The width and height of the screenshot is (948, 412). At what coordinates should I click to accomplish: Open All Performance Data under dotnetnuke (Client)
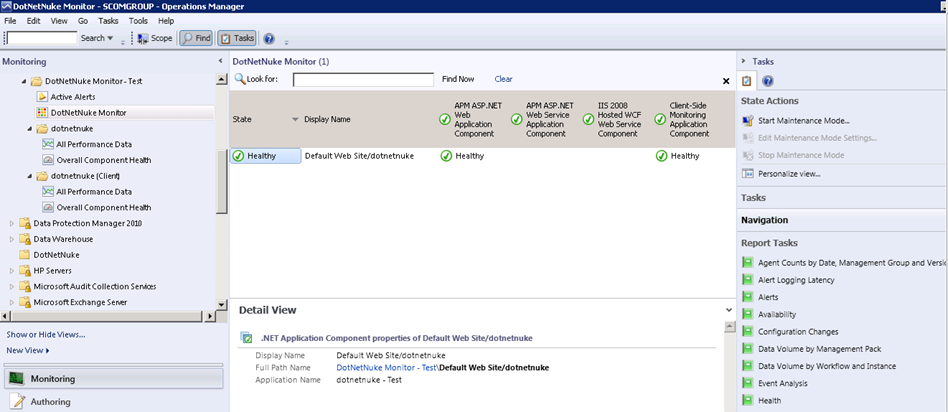coord(94,192)
